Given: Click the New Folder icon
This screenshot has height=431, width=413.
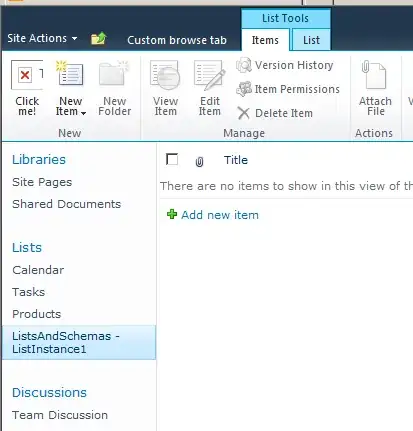Looking at the screenshot, I should click(x=114, y=73).
